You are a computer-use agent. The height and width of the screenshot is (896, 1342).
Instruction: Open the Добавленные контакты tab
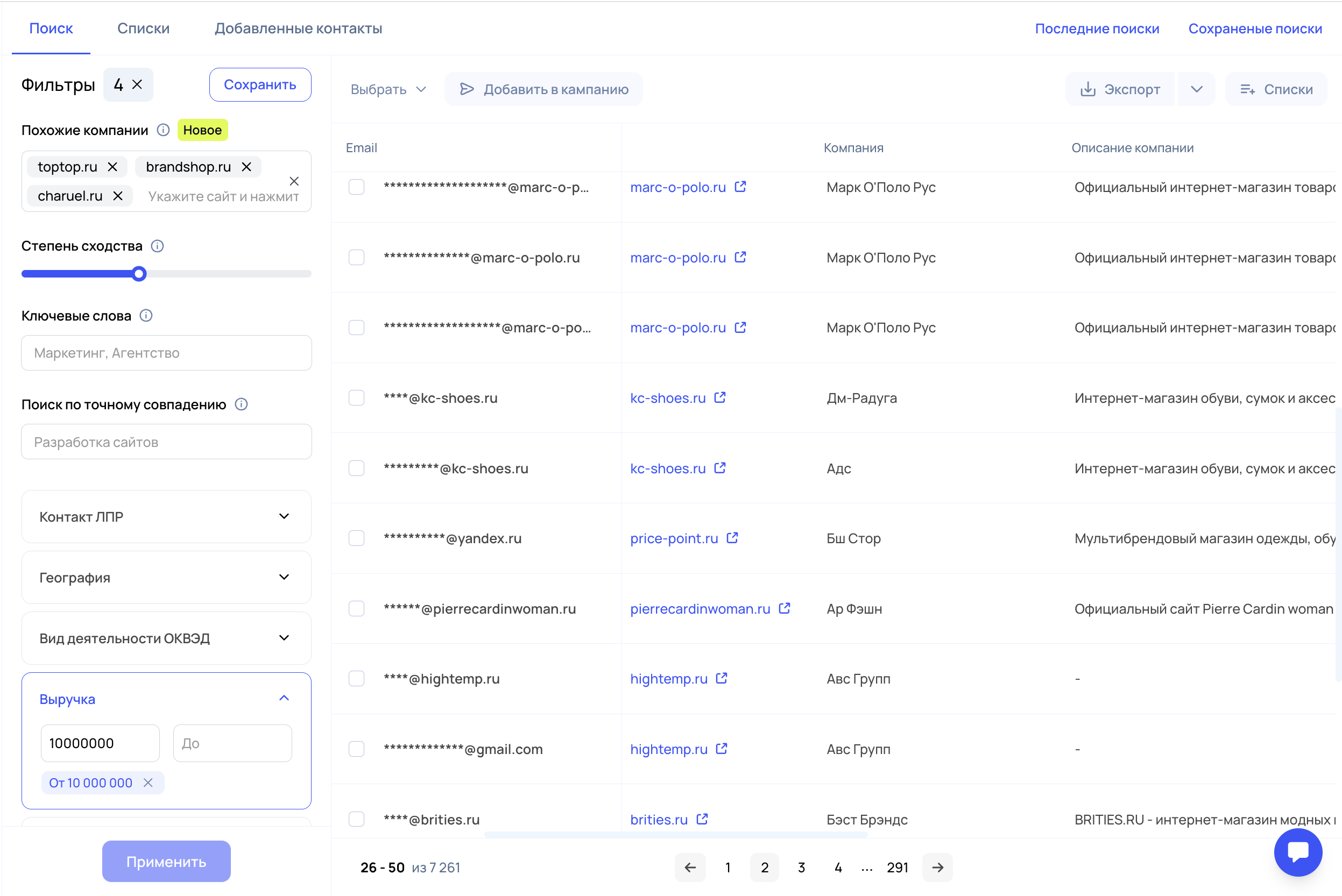(298, 29)
